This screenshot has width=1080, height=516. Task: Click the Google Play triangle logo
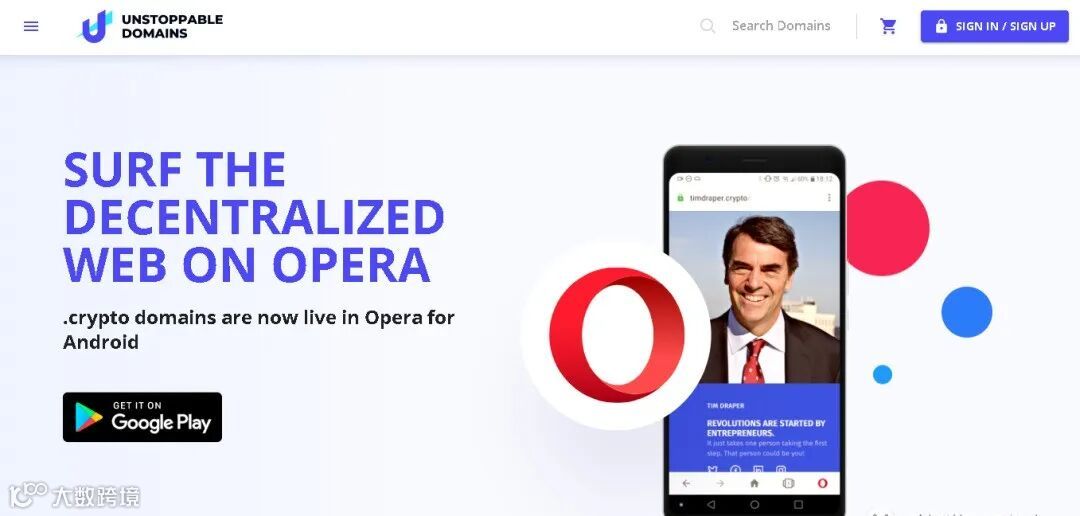(x=88, y=417)
